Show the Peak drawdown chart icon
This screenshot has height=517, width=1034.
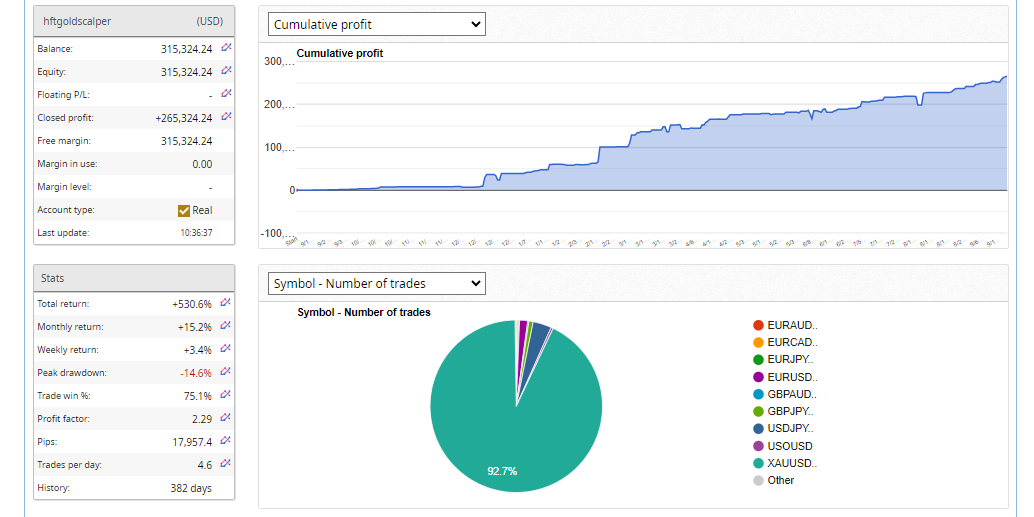coord(226,372)
